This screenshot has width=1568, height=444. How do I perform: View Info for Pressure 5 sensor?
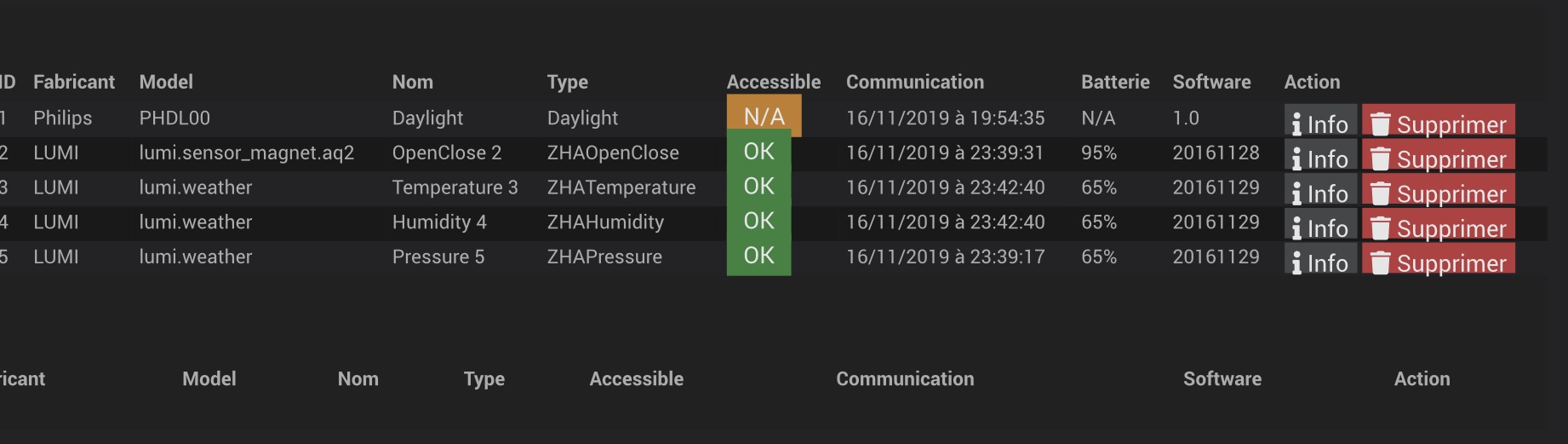1320,260
